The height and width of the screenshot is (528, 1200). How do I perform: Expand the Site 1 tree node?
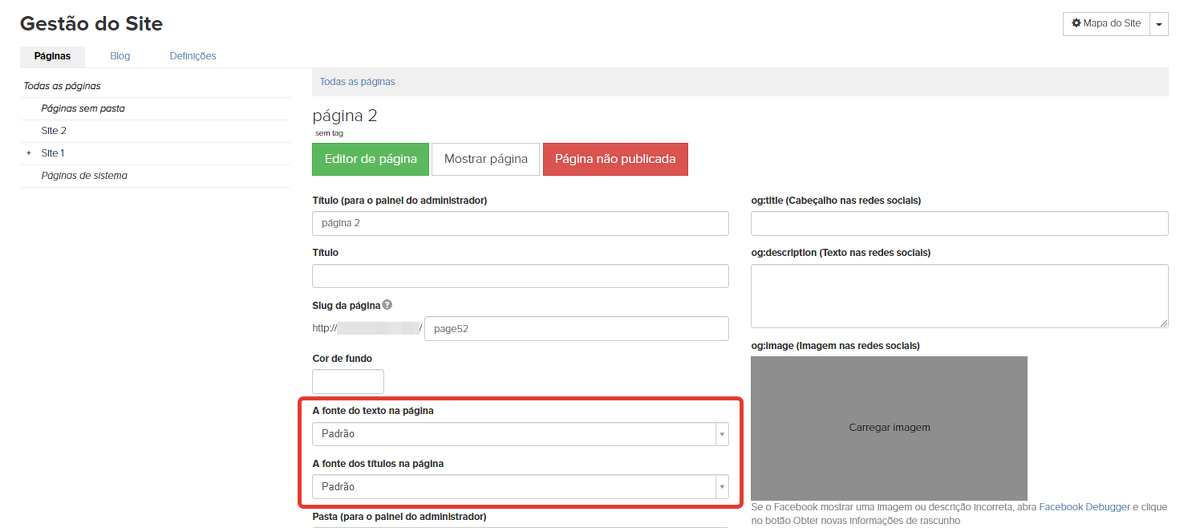pyautogui.click(x=29, y=154)
